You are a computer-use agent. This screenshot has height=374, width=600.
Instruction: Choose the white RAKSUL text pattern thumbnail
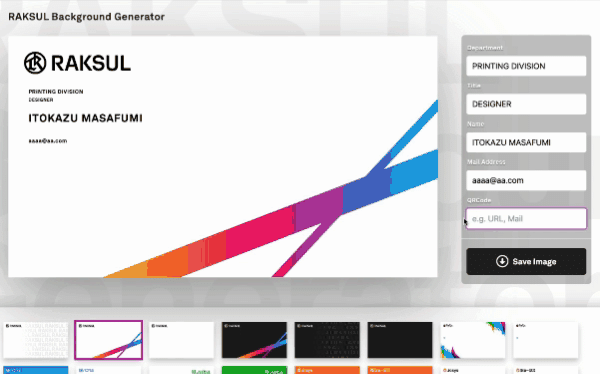[x=36, y=340]
